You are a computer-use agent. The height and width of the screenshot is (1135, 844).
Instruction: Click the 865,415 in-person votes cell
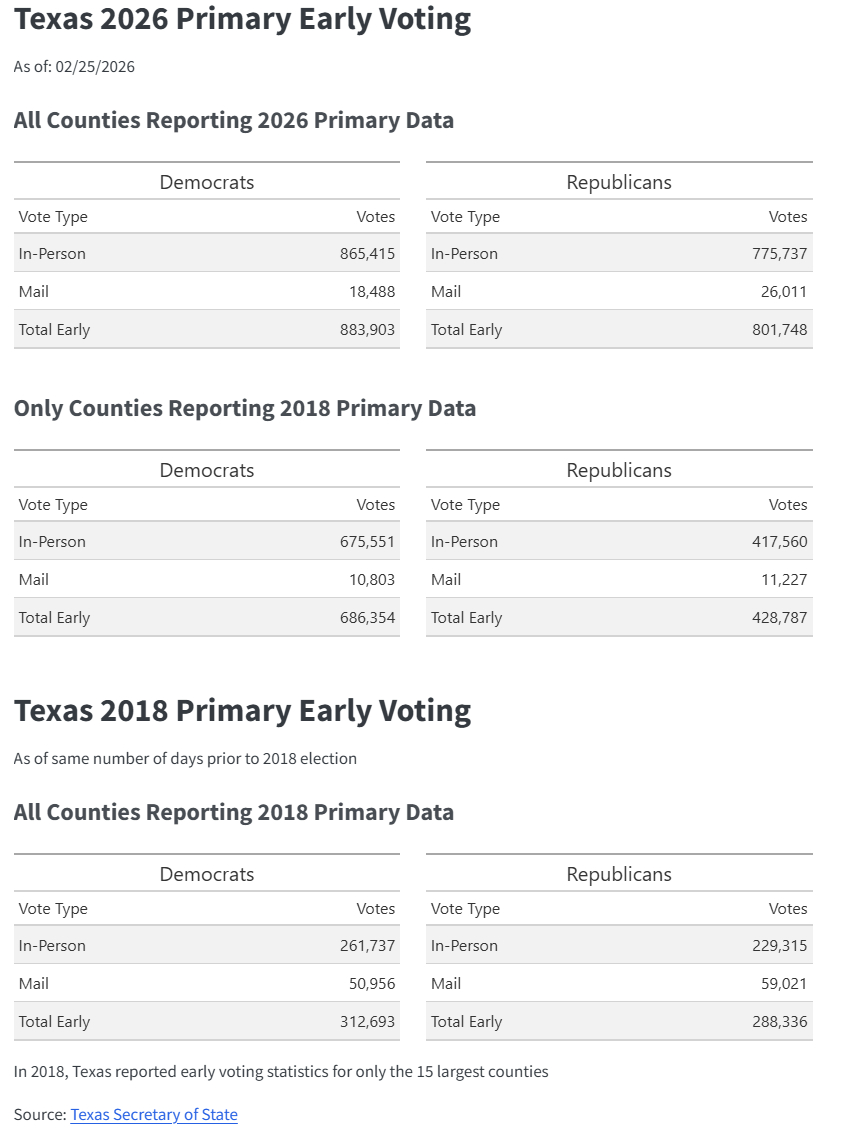click(x=367, y=254)
